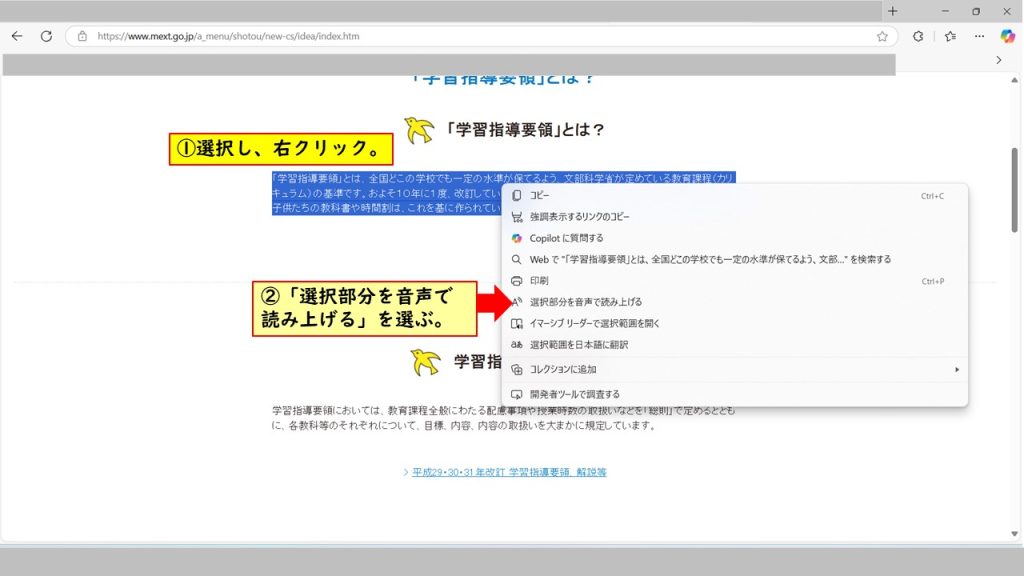
Task: Expand the コレクションに追加 submenu arrow
Action: click(956, 370)
